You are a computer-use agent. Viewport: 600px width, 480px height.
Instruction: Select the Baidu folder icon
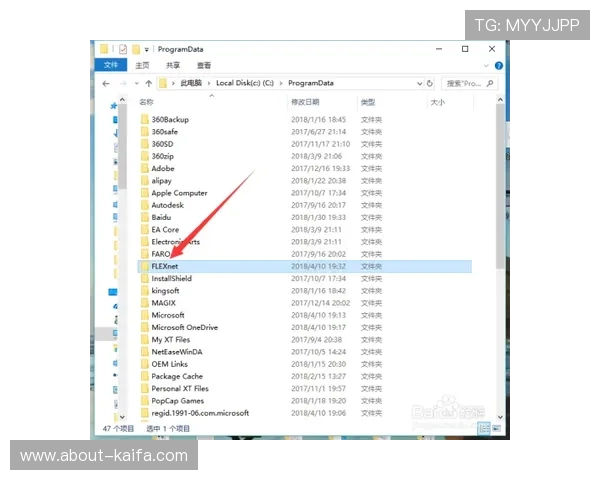pyautogui.click(x=145, y=217)
